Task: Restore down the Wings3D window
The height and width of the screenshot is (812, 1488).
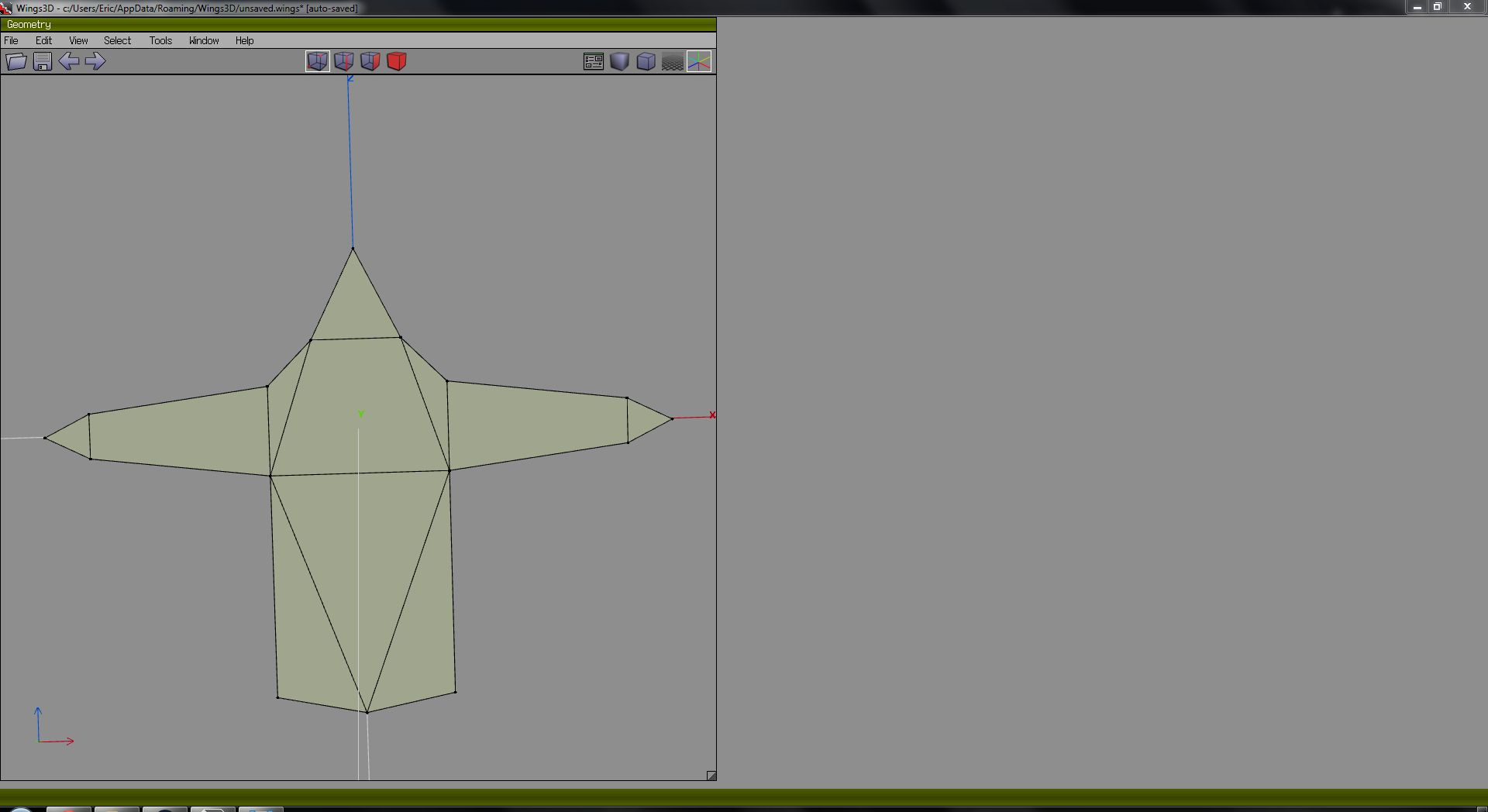Action: point(1438,7)
